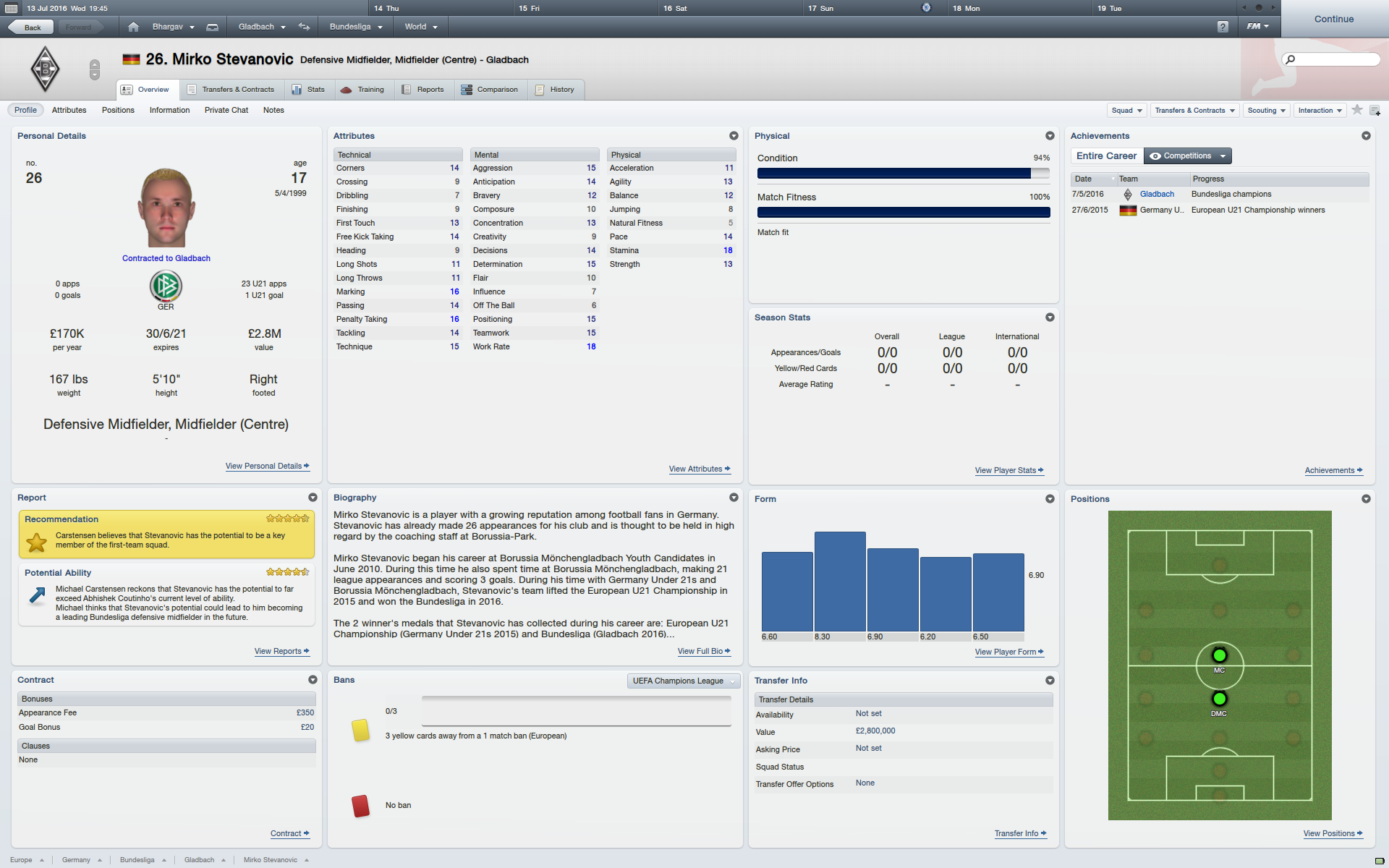This screenshot has width=1389, height=868.
Task: Open the Season Stats panel options circle
Action: coord(1050,318)
